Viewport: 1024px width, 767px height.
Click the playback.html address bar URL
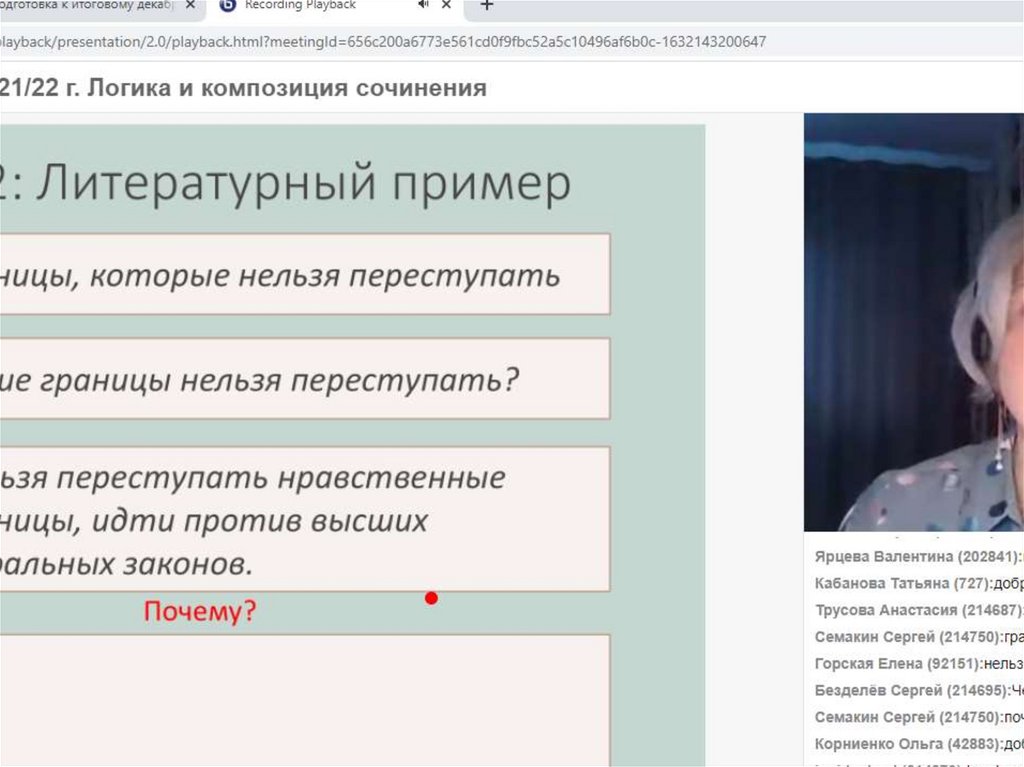pyautogui.click(x=383, y=42)
